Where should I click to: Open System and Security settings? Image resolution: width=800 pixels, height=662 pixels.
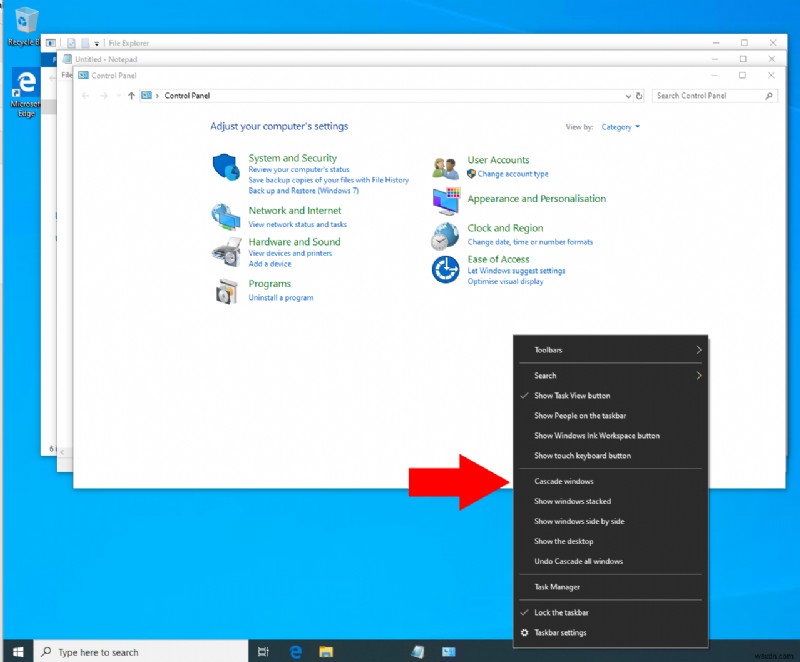click(x=293, y=157)
